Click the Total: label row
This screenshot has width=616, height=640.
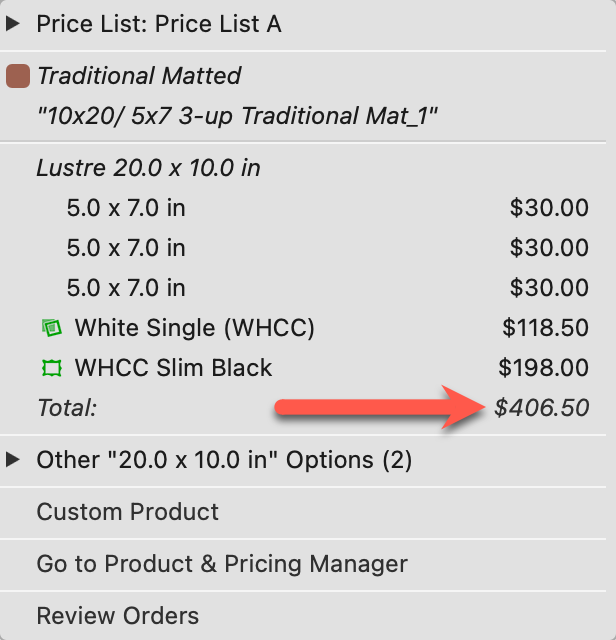[x=68, y=408]
